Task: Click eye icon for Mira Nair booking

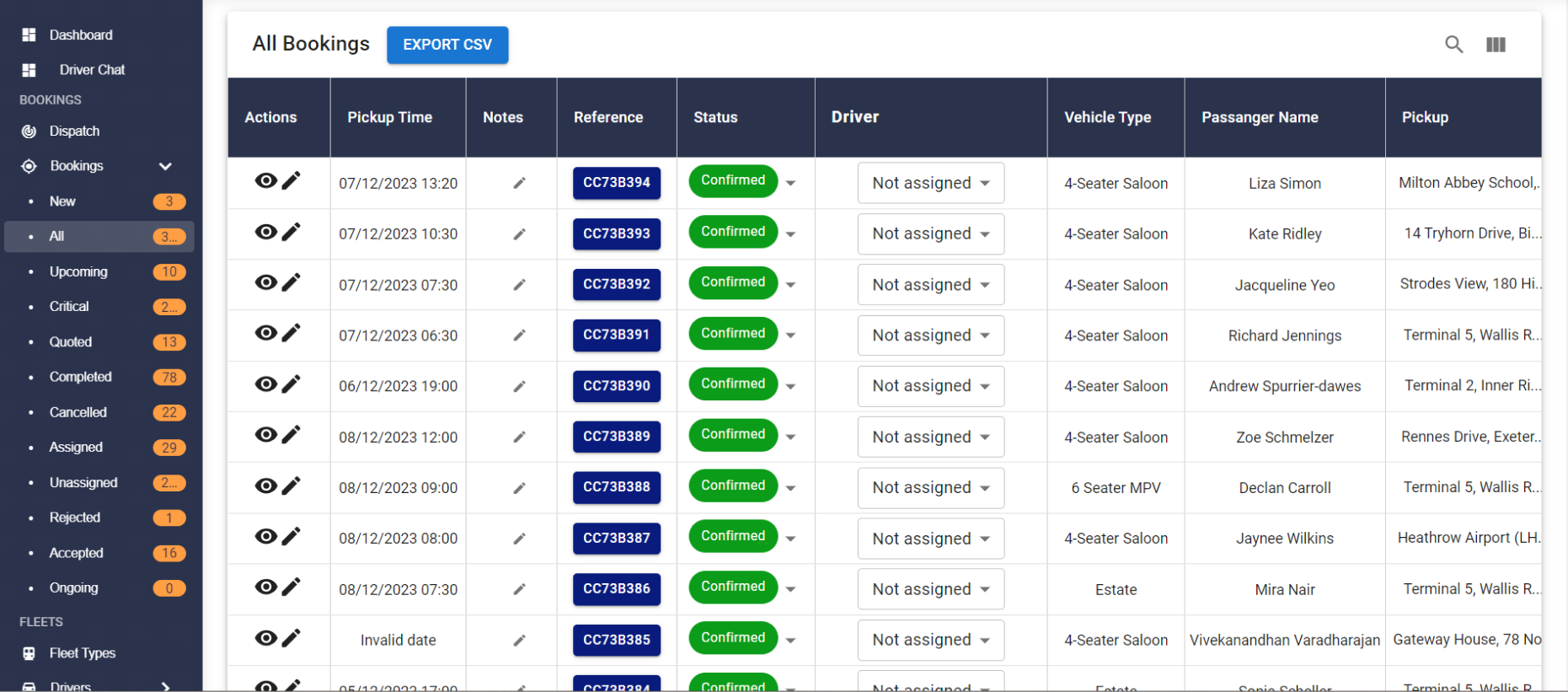Action: [265, 587]
